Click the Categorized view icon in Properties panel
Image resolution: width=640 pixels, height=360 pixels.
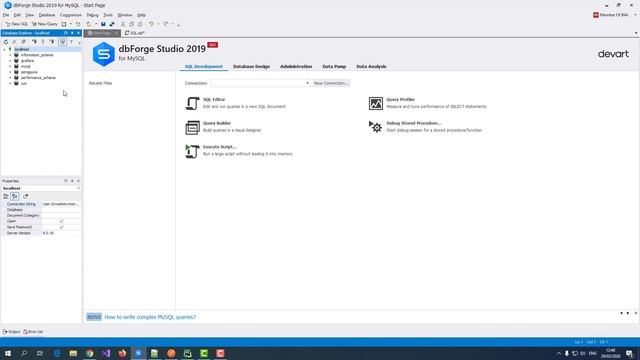click(6, 196)
